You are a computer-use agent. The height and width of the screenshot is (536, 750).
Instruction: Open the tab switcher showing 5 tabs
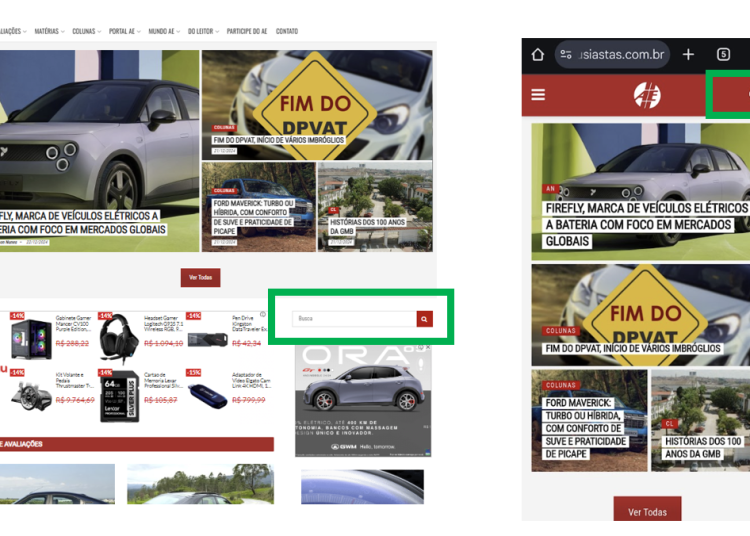723,54
